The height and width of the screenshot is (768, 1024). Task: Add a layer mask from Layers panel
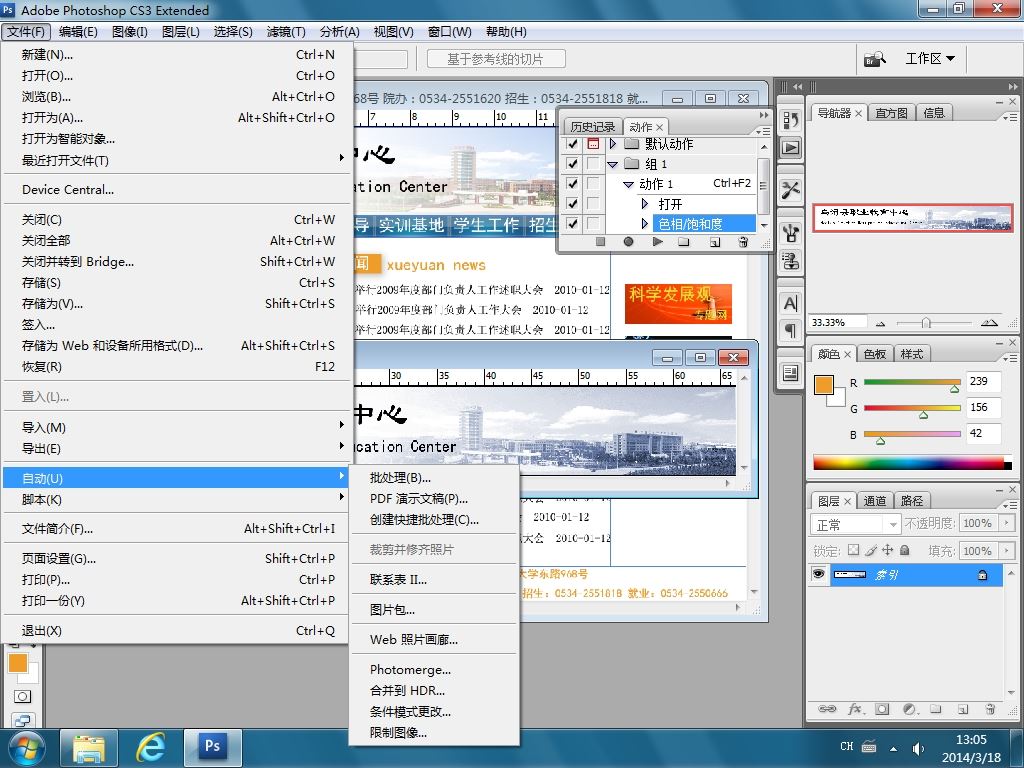(x=882, y=709)
